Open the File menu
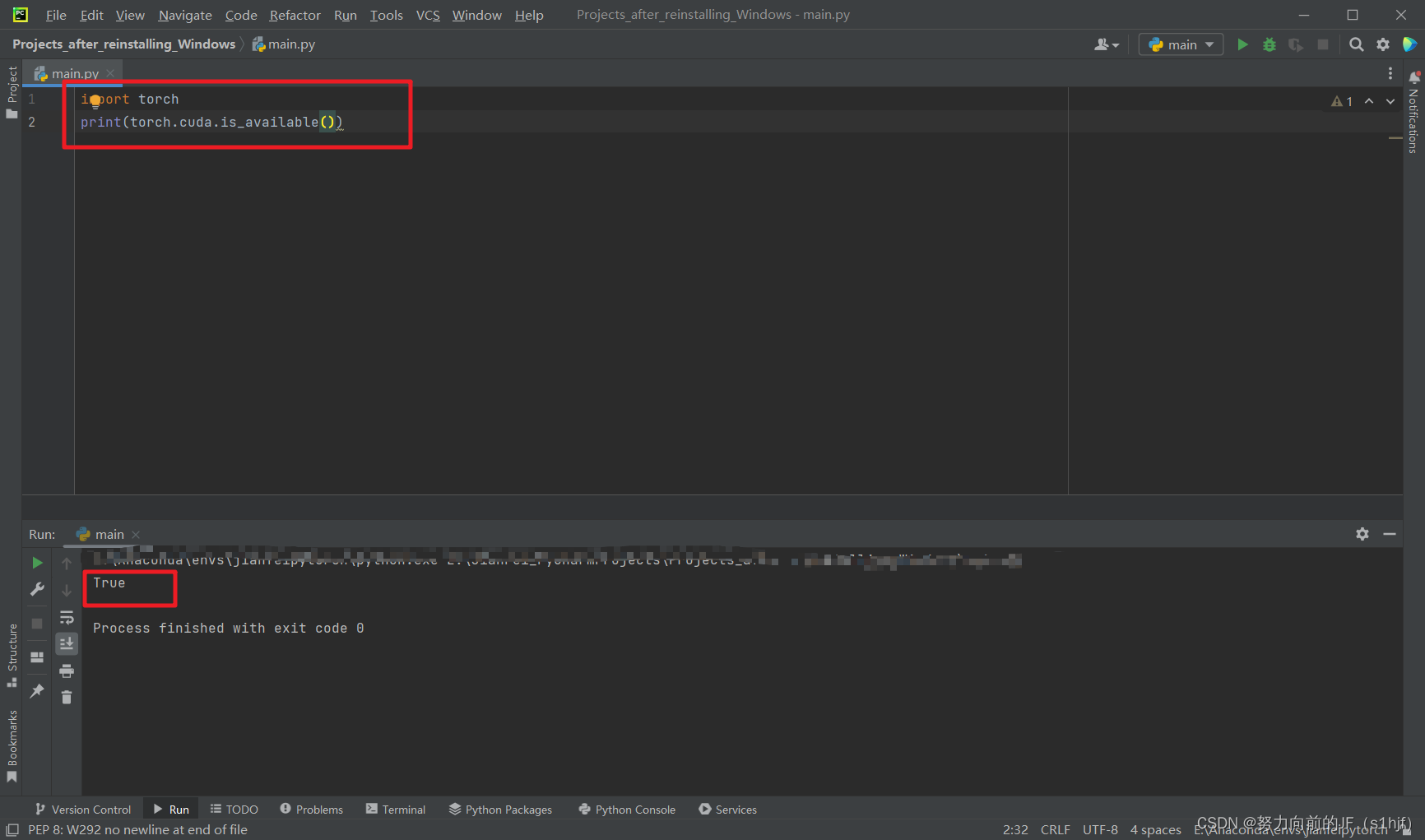This screenshot has height=840, width=1425. tap(56, 15)
